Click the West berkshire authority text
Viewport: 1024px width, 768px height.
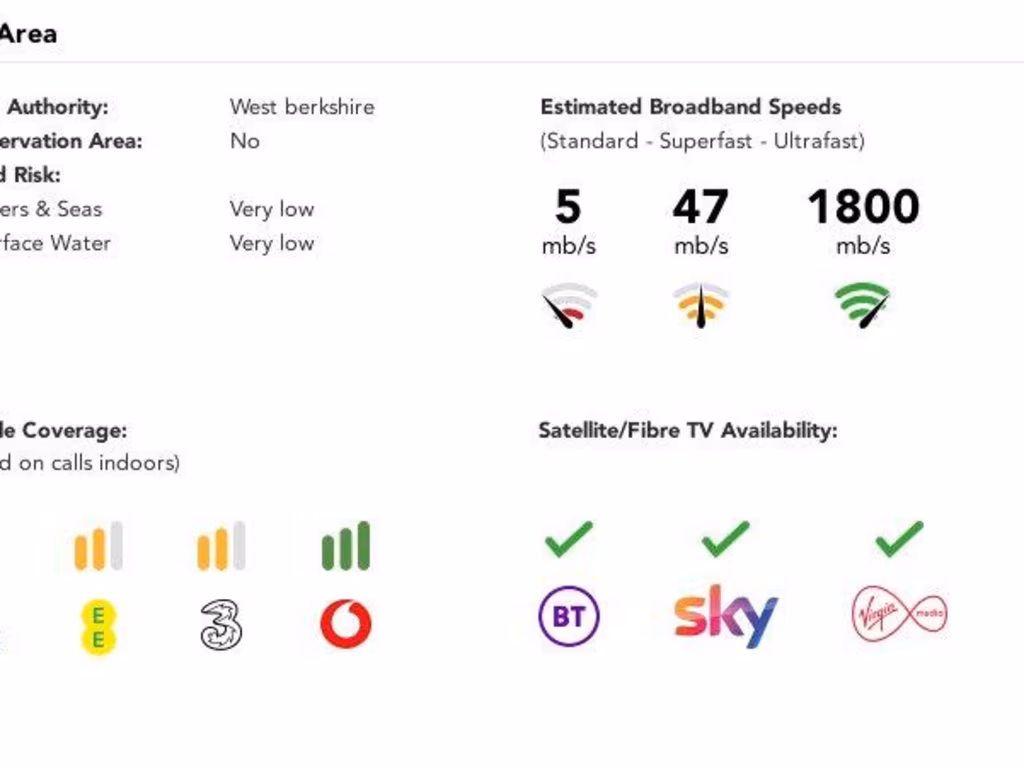pyautogui.click(x=302, y=107)
